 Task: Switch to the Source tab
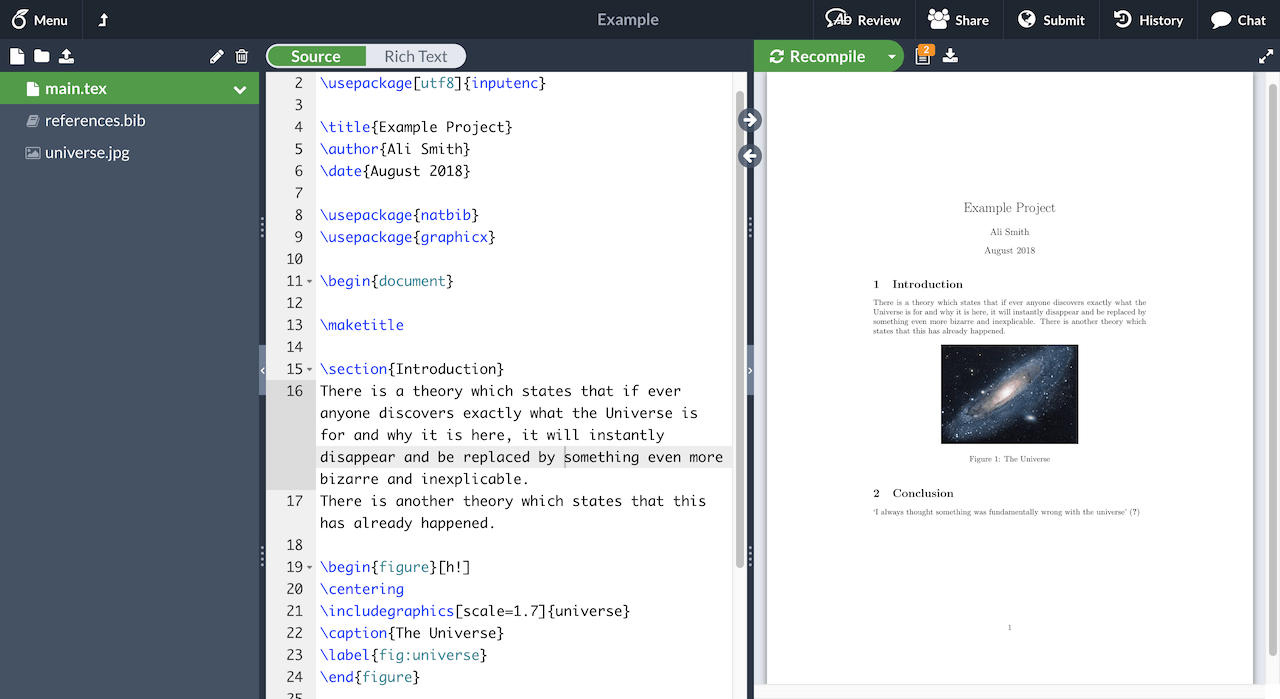[316, 56]
